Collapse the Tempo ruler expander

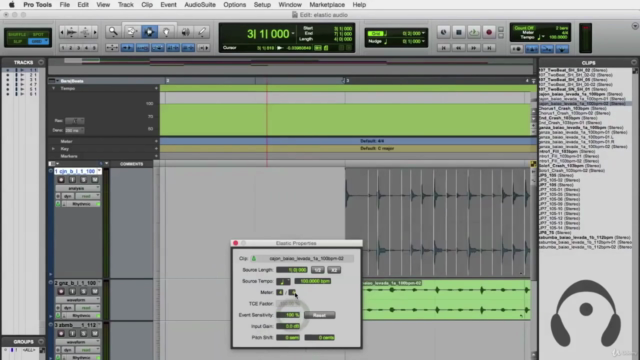tap(53, 88)
